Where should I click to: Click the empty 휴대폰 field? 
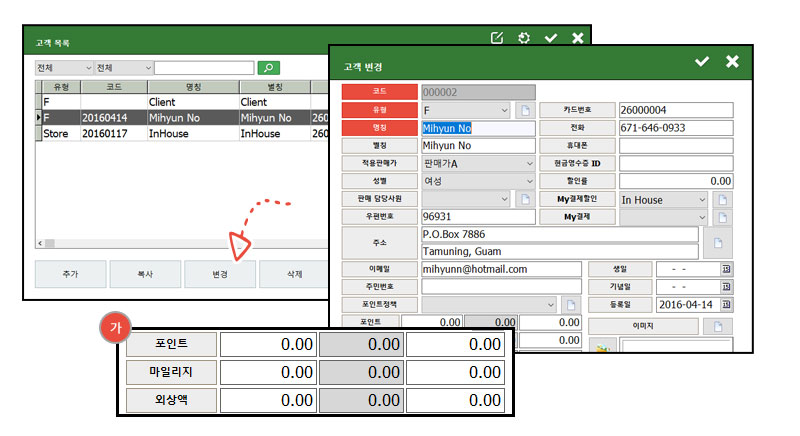676,146
